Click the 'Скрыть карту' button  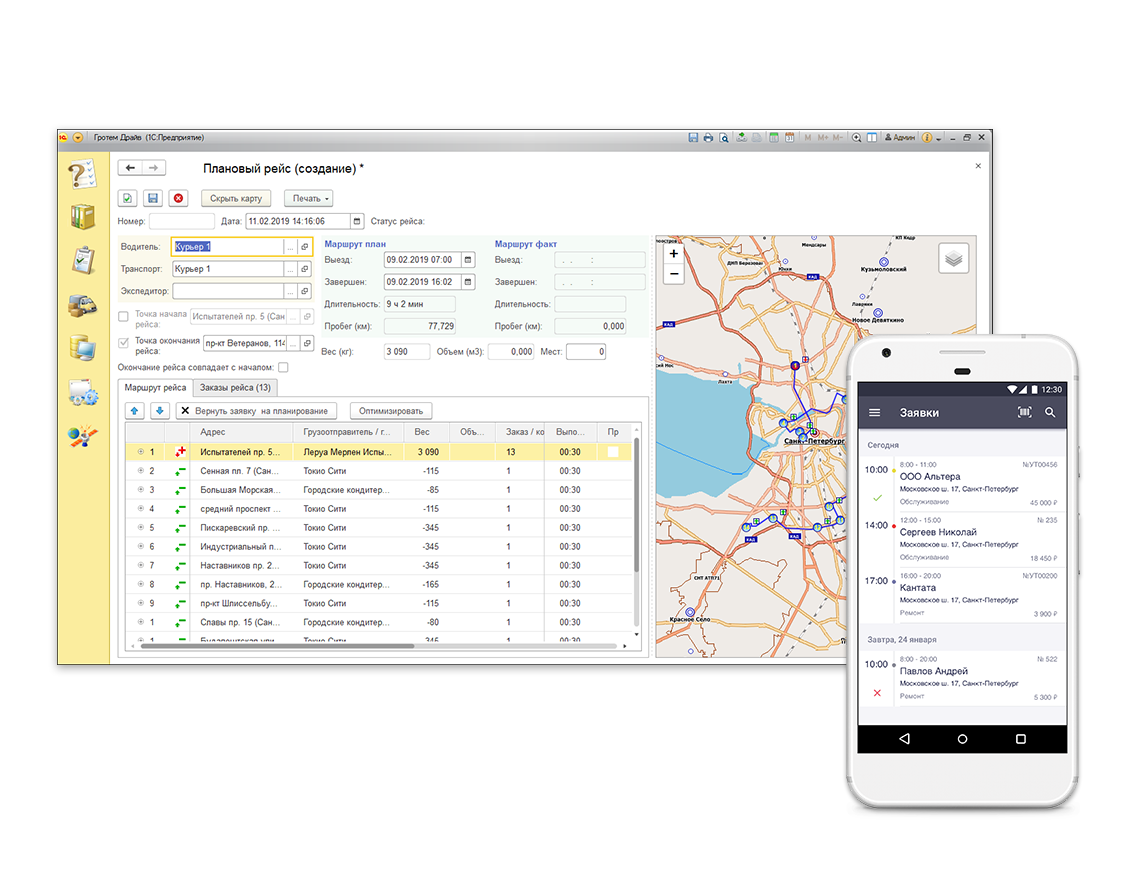point(235,198)
